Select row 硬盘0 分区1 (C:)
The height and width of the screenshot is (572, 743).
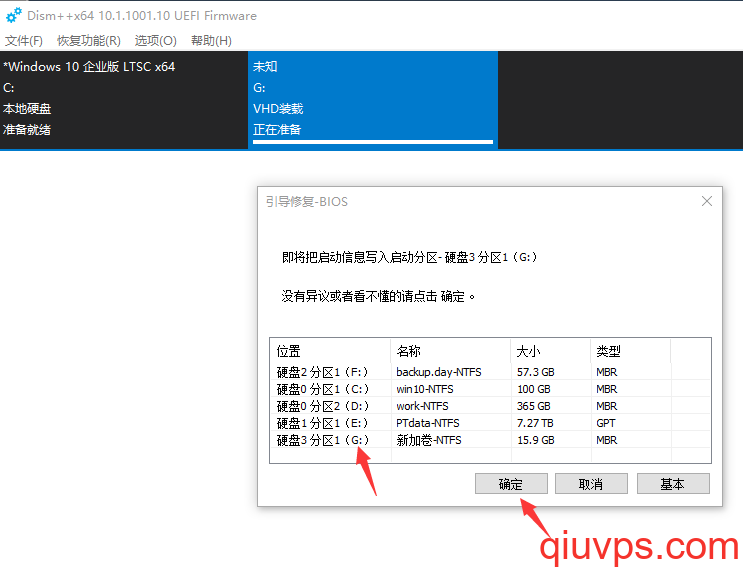point(490,389)
